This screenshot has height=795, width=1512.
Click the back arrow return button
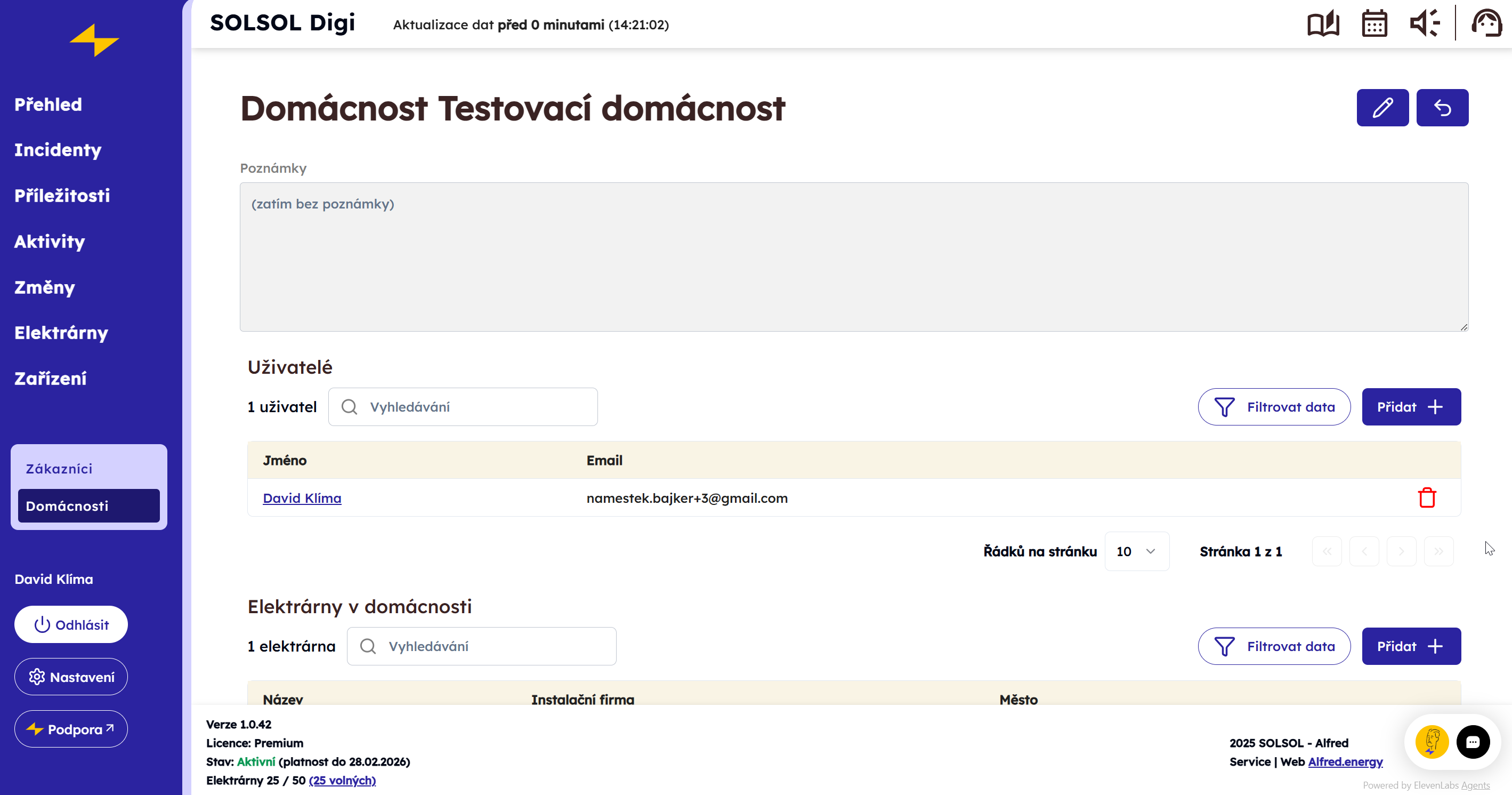tap(1442, 108)
